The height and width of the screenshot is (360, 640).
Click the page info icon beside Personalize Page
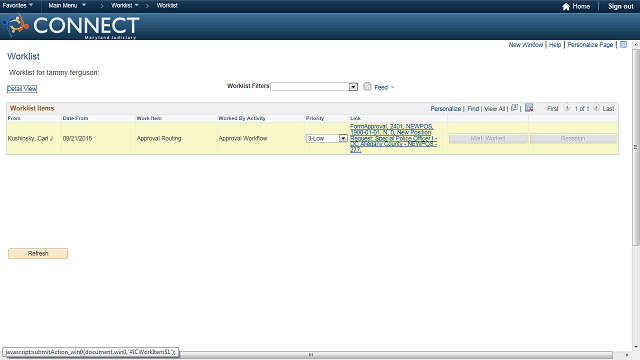point(623,44)
